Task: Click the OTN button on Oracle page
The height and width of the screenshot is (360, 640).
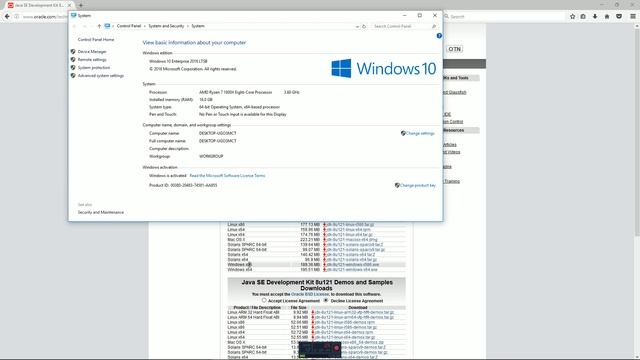Action: coord(454,49)
